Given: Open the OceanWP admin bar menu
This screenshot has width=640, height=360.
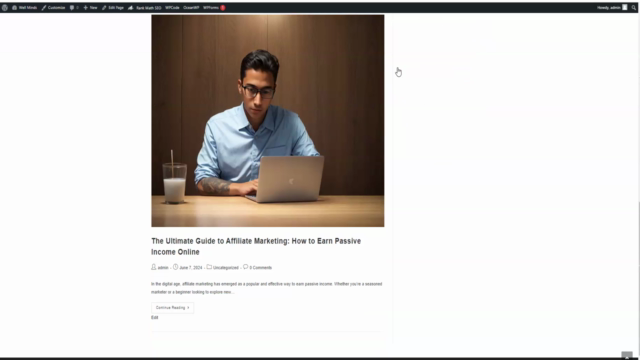Looking at the screenshot, I should 191,7.
